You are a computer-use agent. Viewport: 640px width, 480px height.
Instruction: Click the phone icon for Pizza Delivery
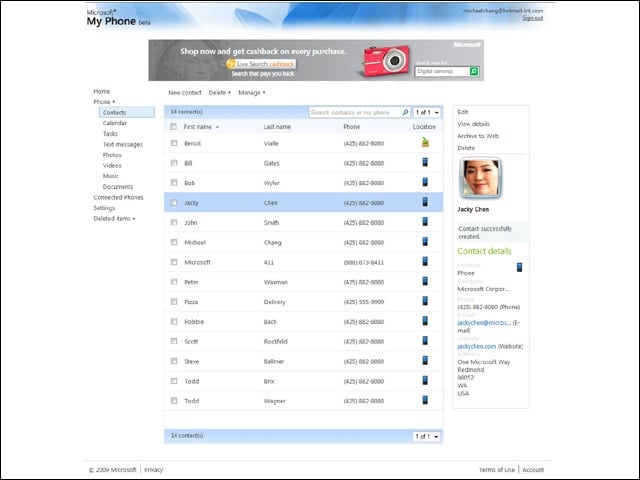click(x=425, y=301)
